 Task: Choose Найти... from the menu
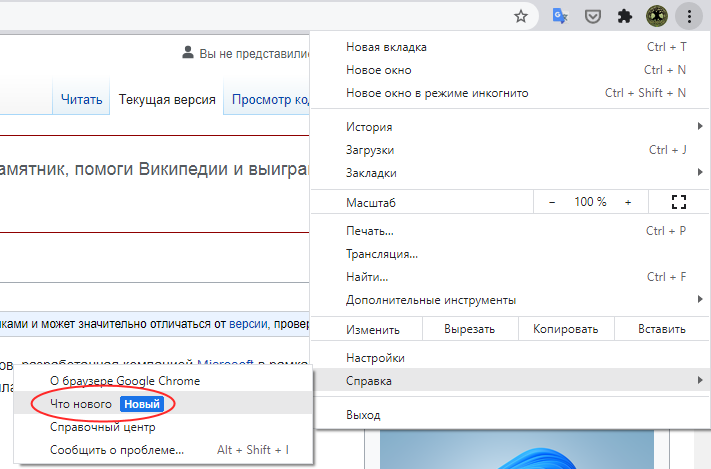tap(510, 277)
